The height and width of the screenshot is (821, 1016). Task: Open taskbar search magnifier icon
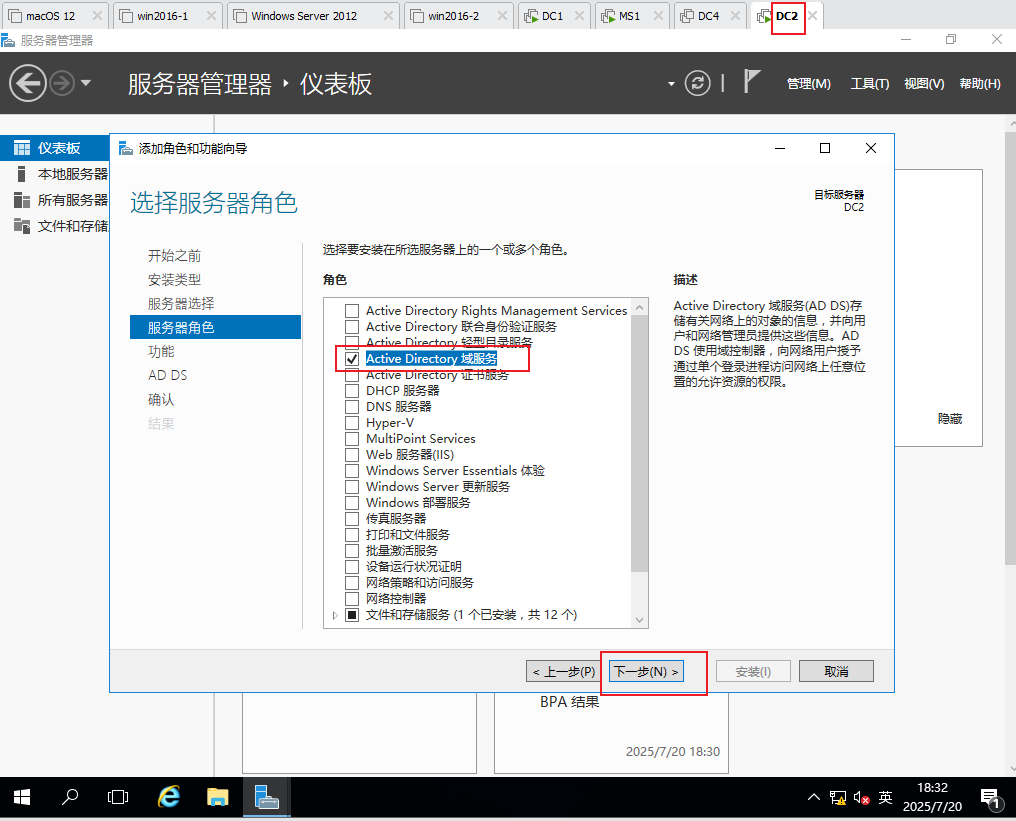(69, 797)
